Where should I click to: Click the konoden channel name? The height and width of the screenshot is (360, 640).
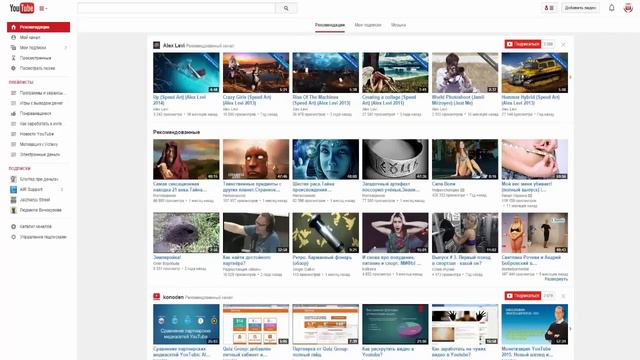[x=173, y=297]
